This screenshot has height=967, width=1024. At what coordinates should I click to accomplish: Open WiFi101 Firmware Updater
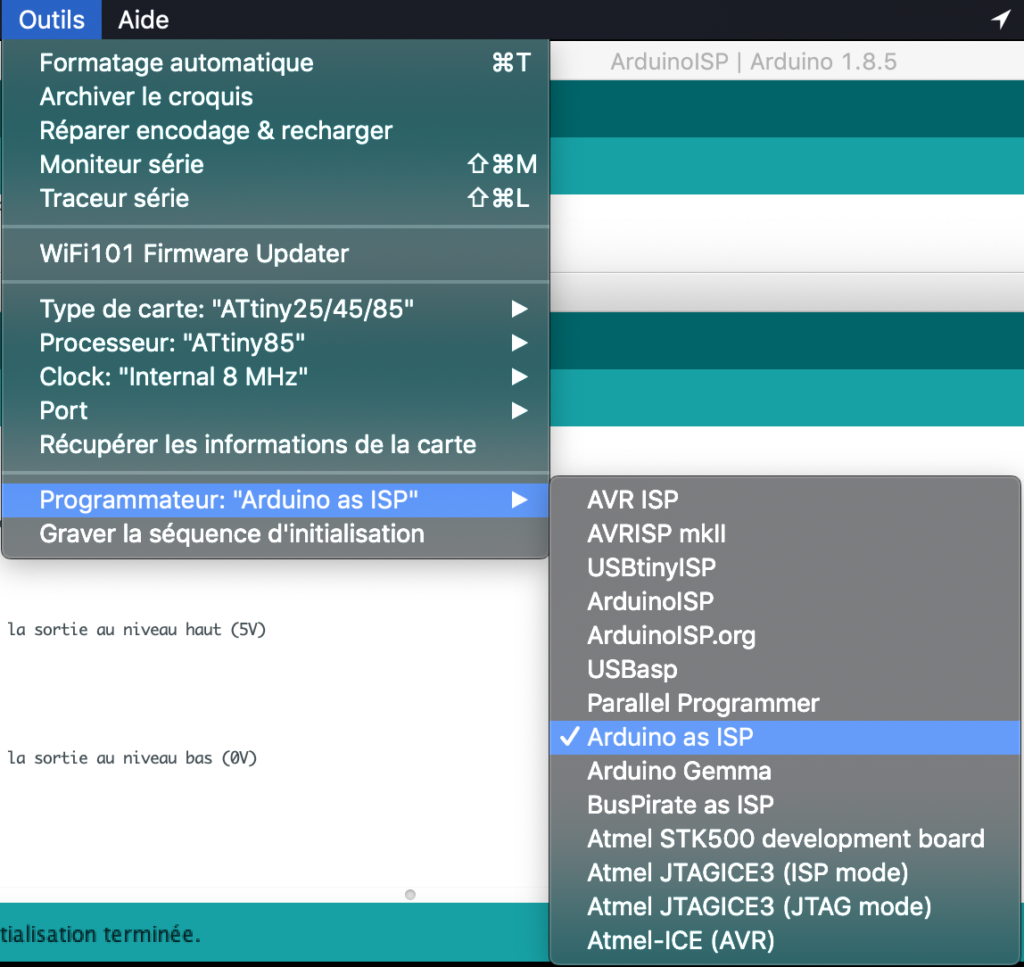(194, 254)
